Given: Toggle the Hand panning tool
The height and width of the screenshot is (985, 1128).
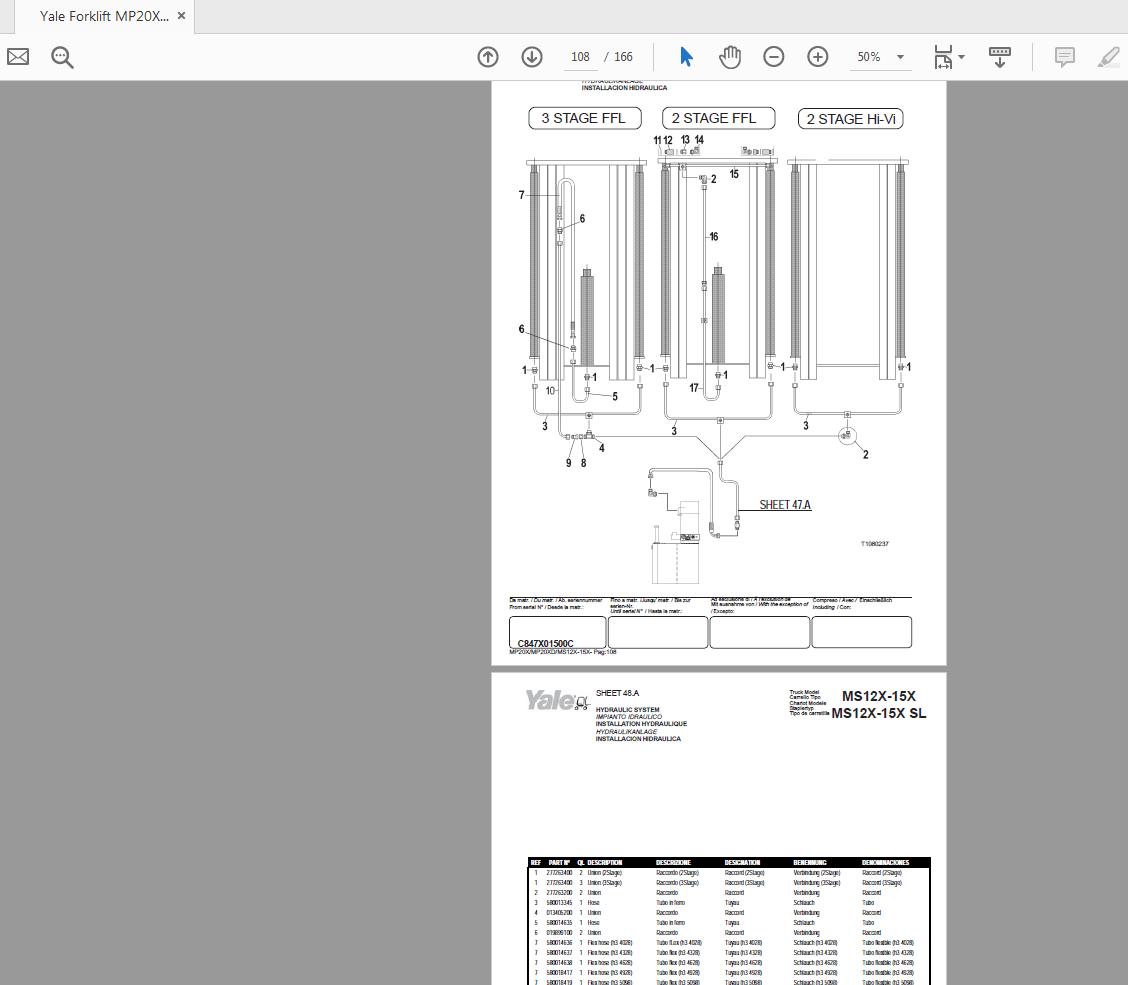Looking at the screenshot, I should pos(730,57).
